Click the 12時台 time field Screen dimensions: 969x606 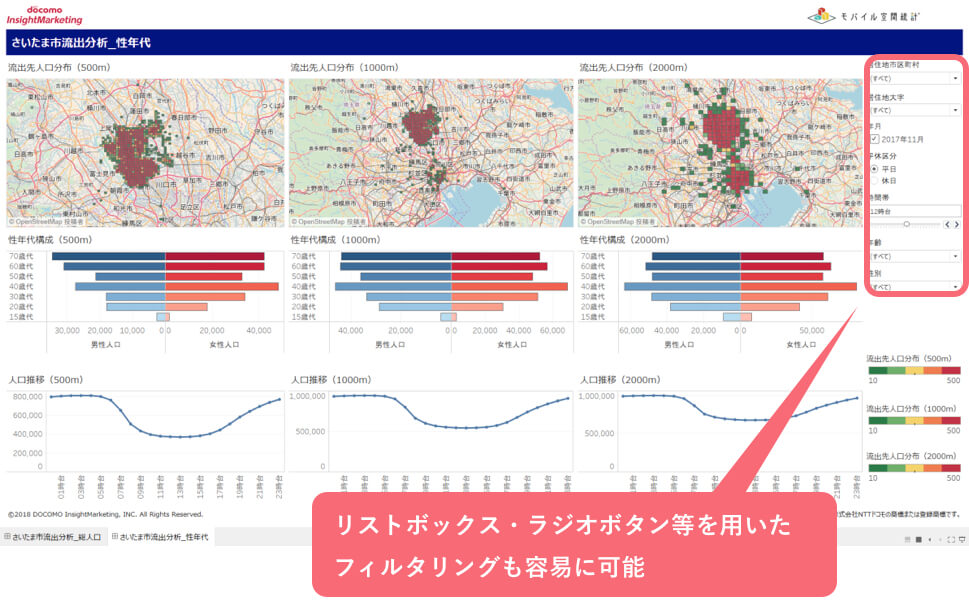(x=913, y=211)
